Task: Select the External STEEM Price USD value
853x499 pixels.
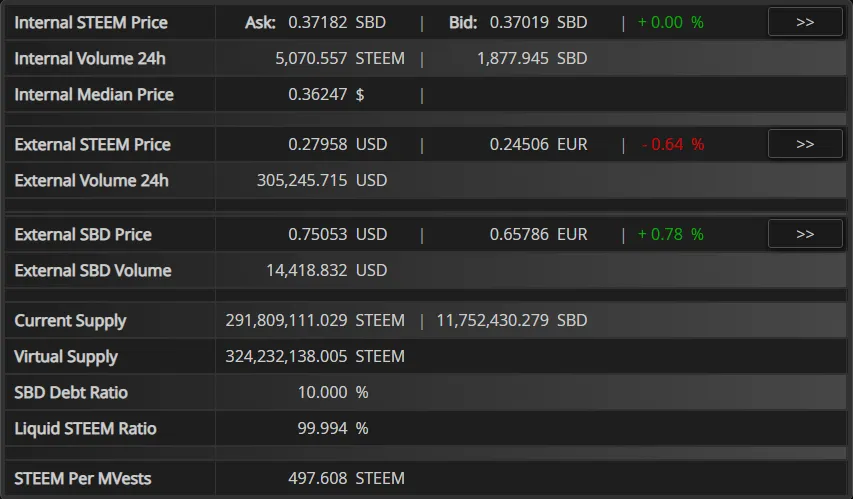Action: (x=318, y=144)
